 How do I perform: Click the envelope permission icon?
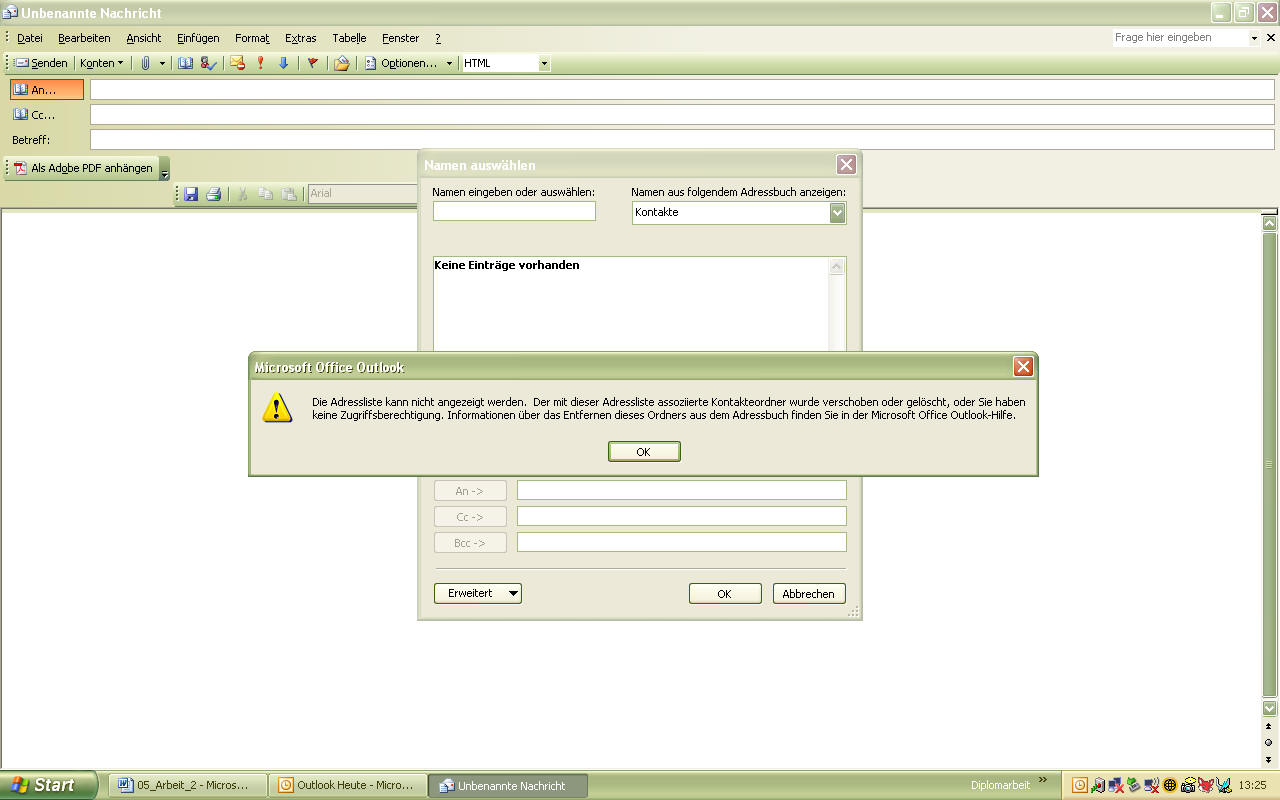pyautogui.click(x=237, y=63)
